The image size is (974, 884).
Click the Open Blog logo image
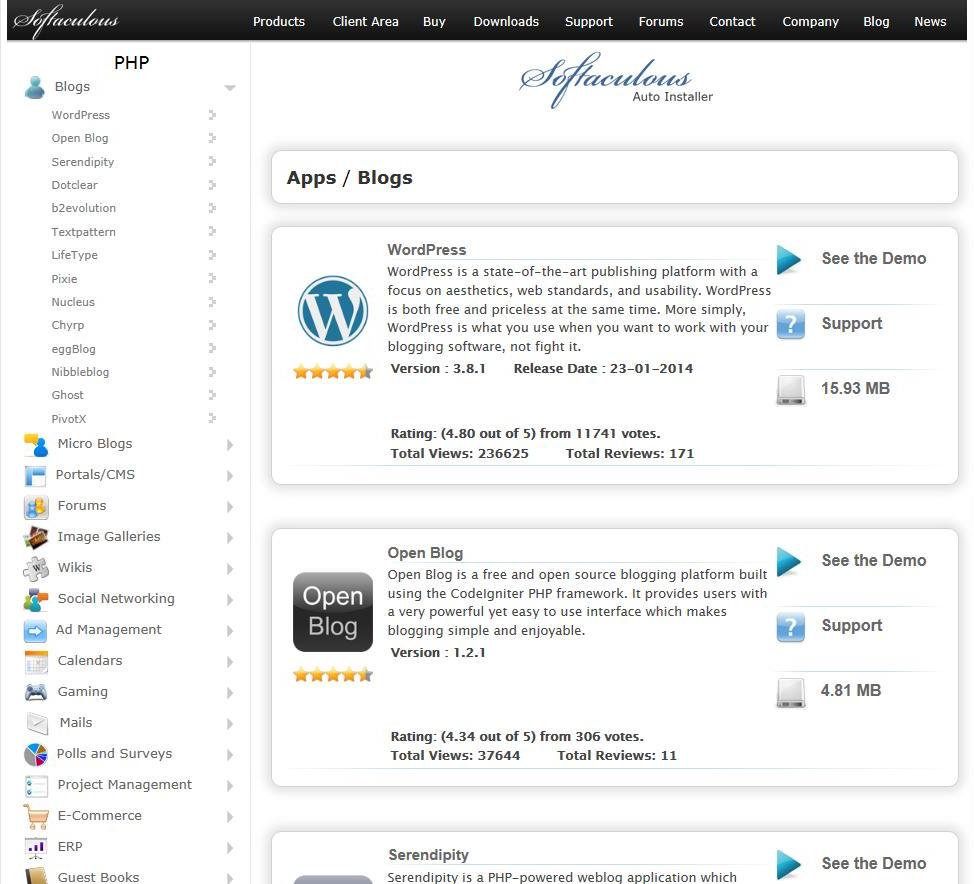pos(333,612)
